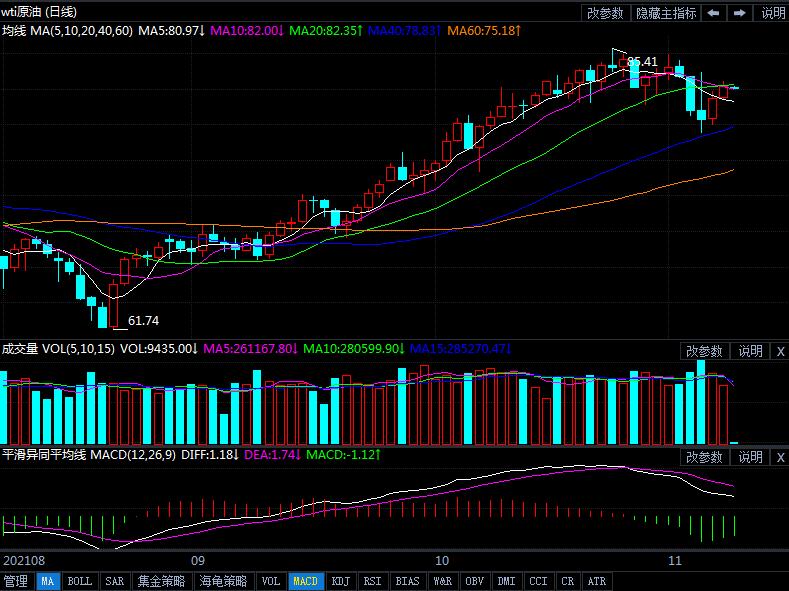Screen dimensions: 789x591
Task: Close the MACD panel with X
Action: (780, 457)
